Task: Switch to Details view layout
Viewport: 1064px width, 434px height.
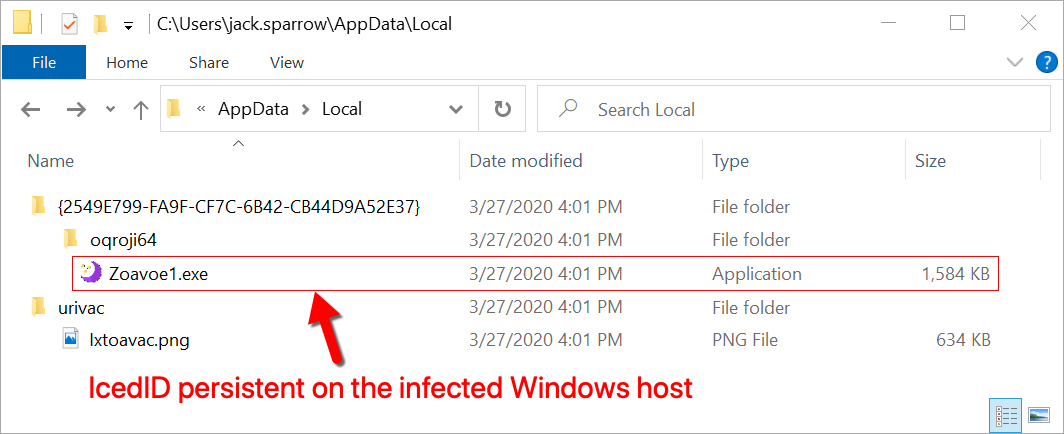Action: pyautogui.click(x=1004, y=413)
